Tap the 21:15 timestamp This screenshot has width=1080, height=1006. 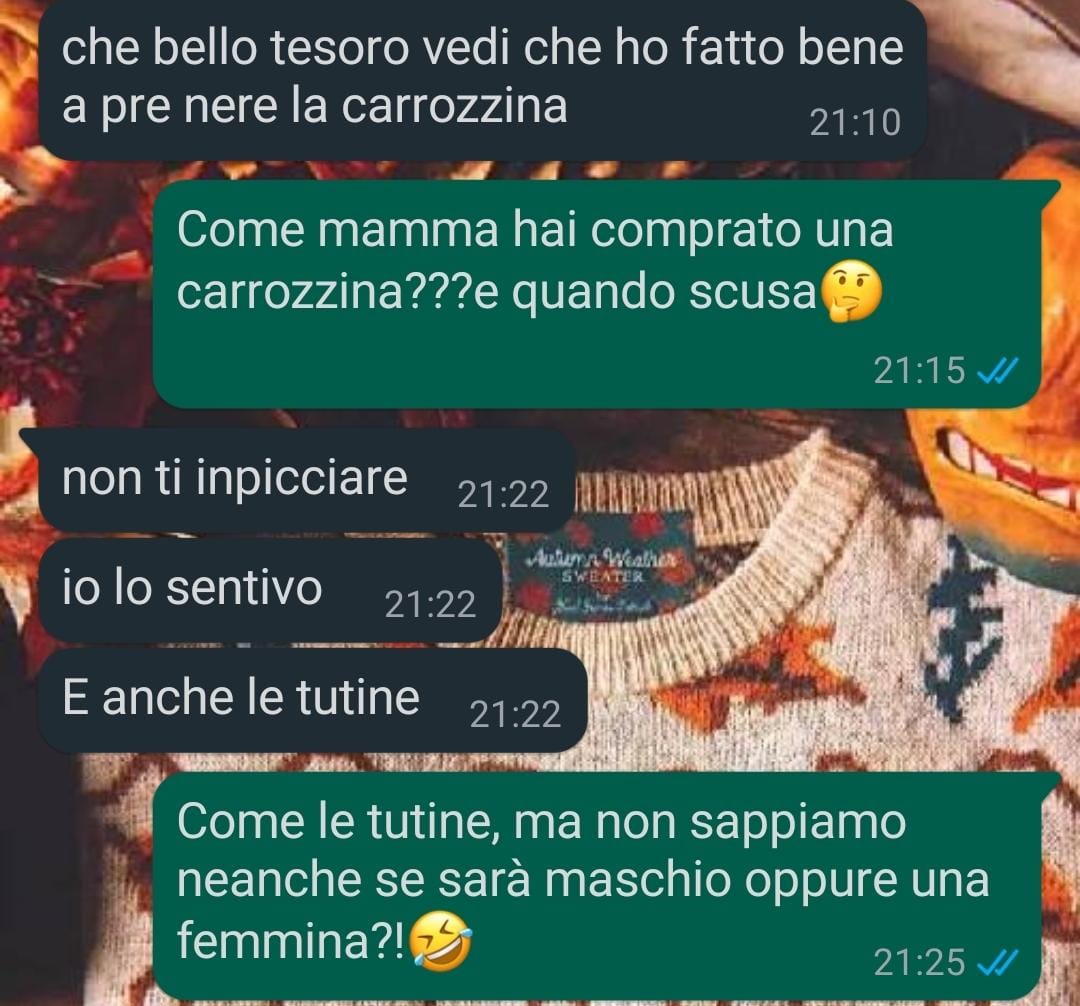[x=919, y=371]
